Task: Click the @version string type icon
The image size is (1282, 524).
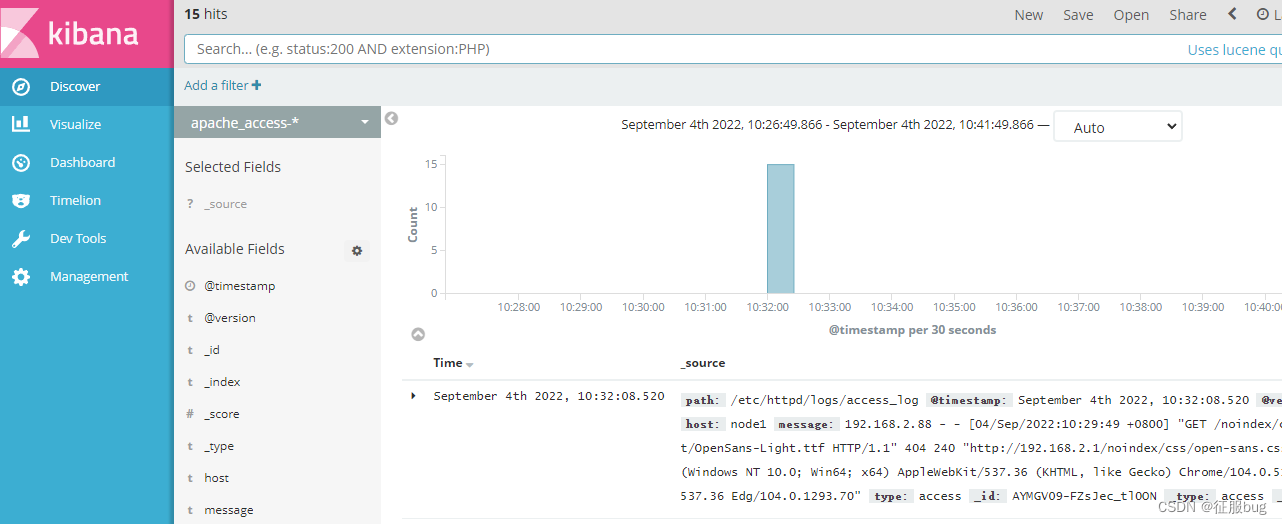Action: tap(190, 318)
